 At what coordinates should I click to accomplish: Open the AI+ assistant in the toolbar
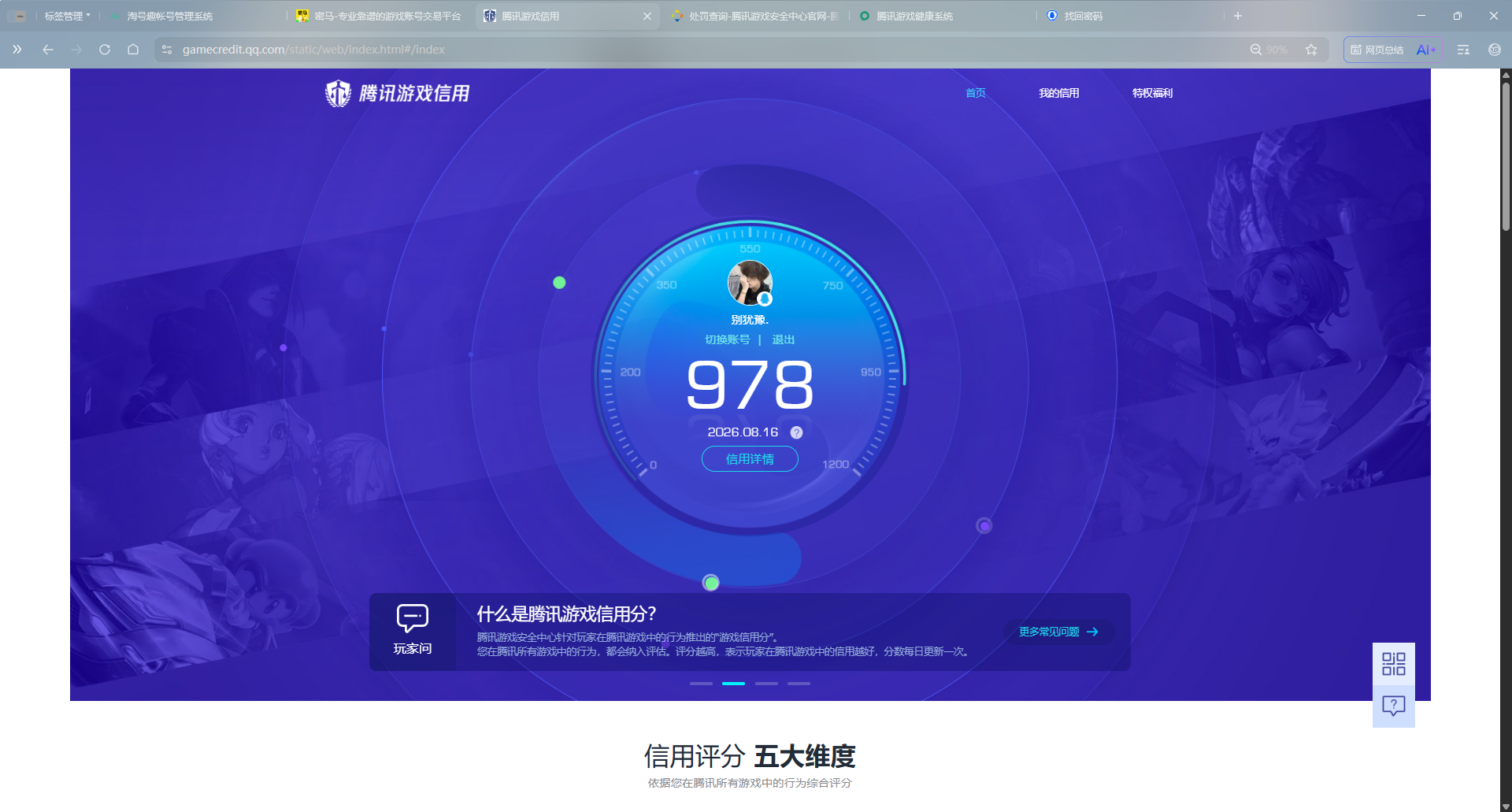click(1426, 50)
